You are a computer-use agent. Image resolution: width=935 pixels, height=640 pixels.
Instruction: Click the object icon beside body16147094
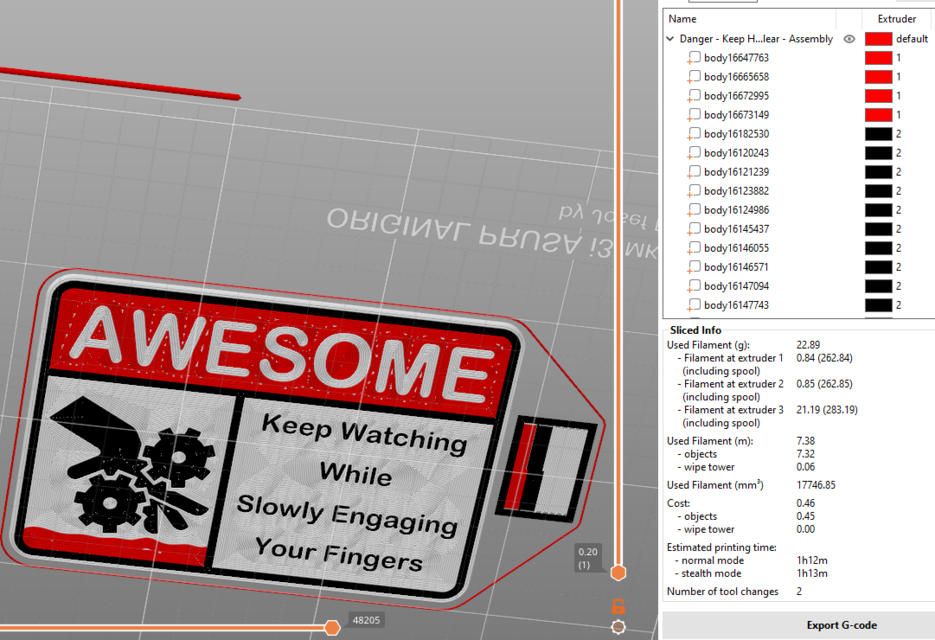click(x=693, y=285)
